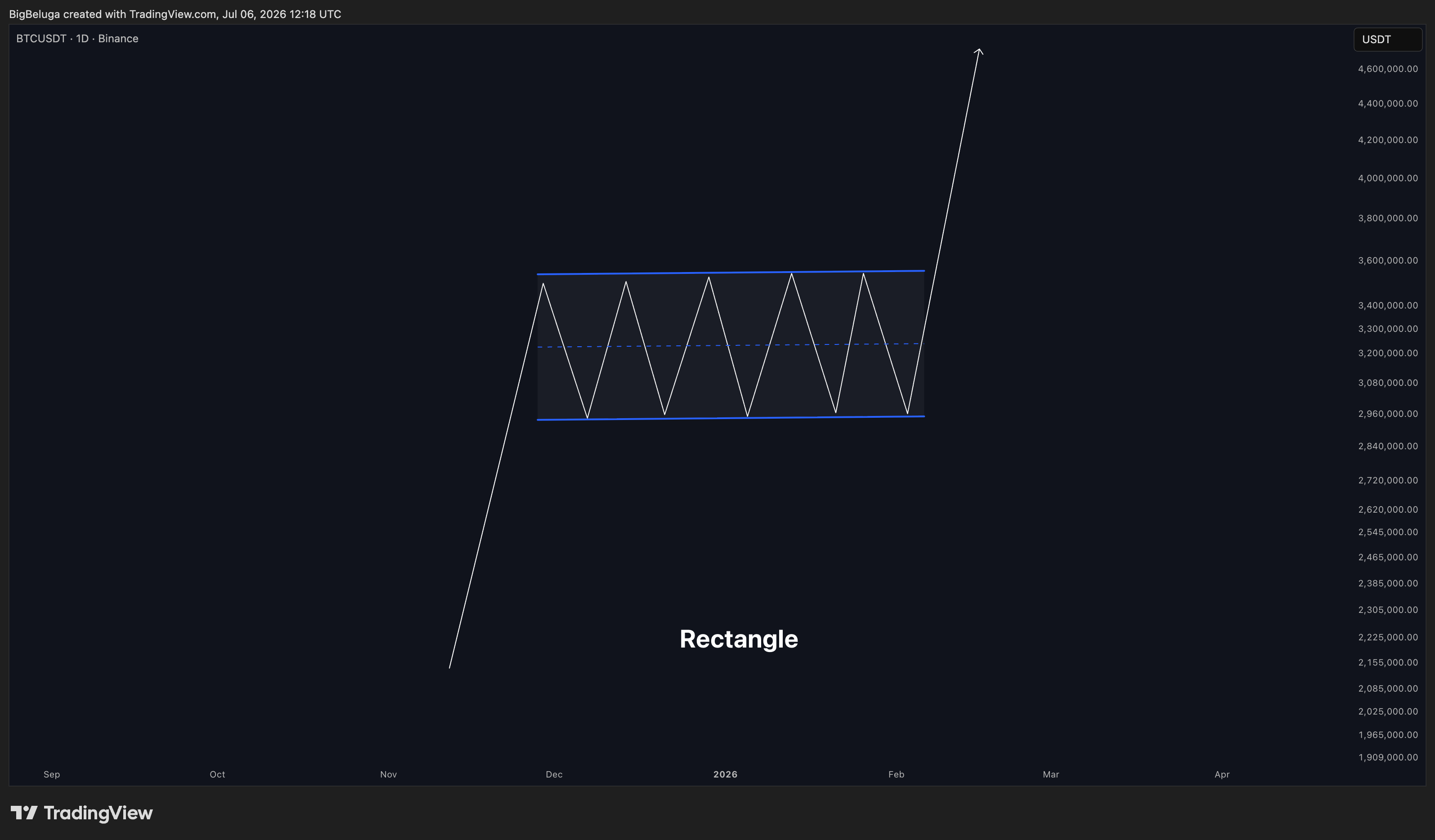
Task: Click the Oct label on time axis
Action: (x=218, y=774)
